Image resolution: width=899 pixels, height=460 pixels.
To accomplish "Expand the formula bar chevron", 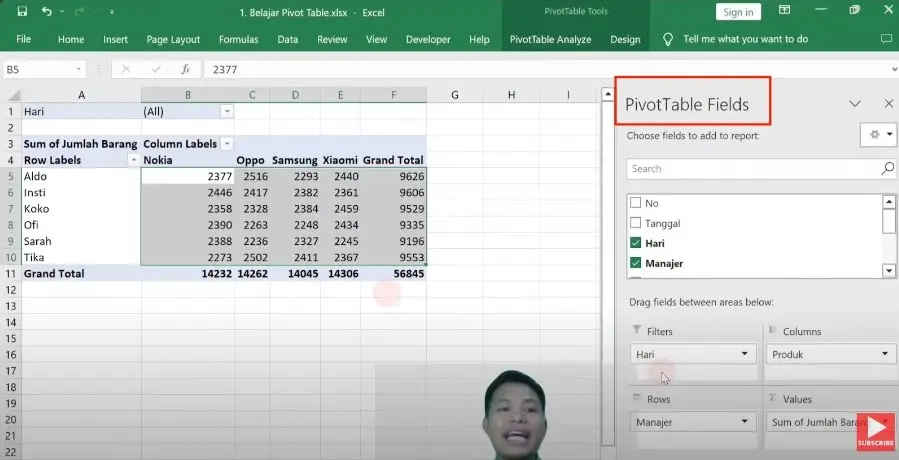I will (x=894, y=69).
